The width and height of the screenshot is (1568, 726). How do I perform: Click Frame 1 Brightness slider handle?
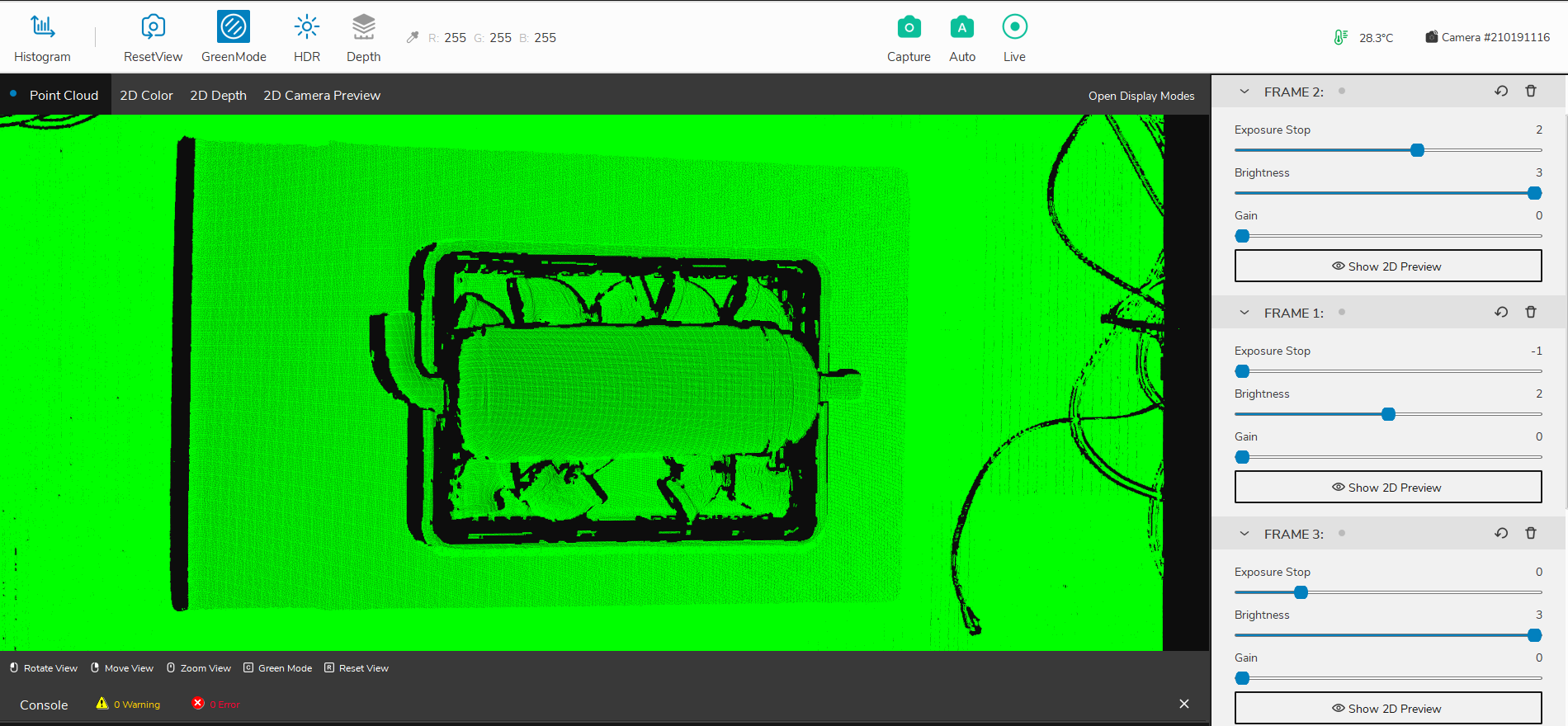click(1388, 414)
